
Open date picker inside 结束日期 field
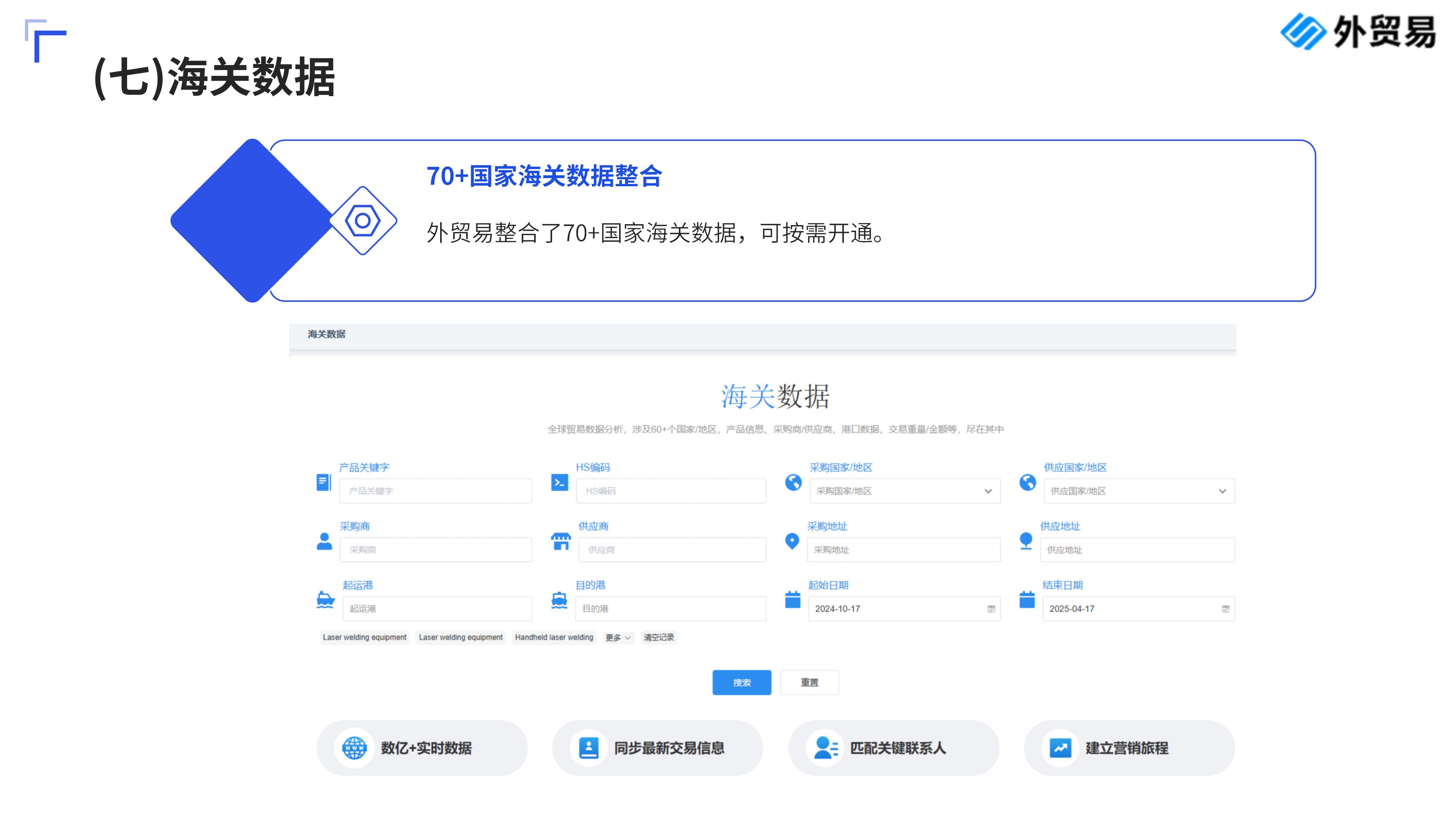[x=1225, y=609]
